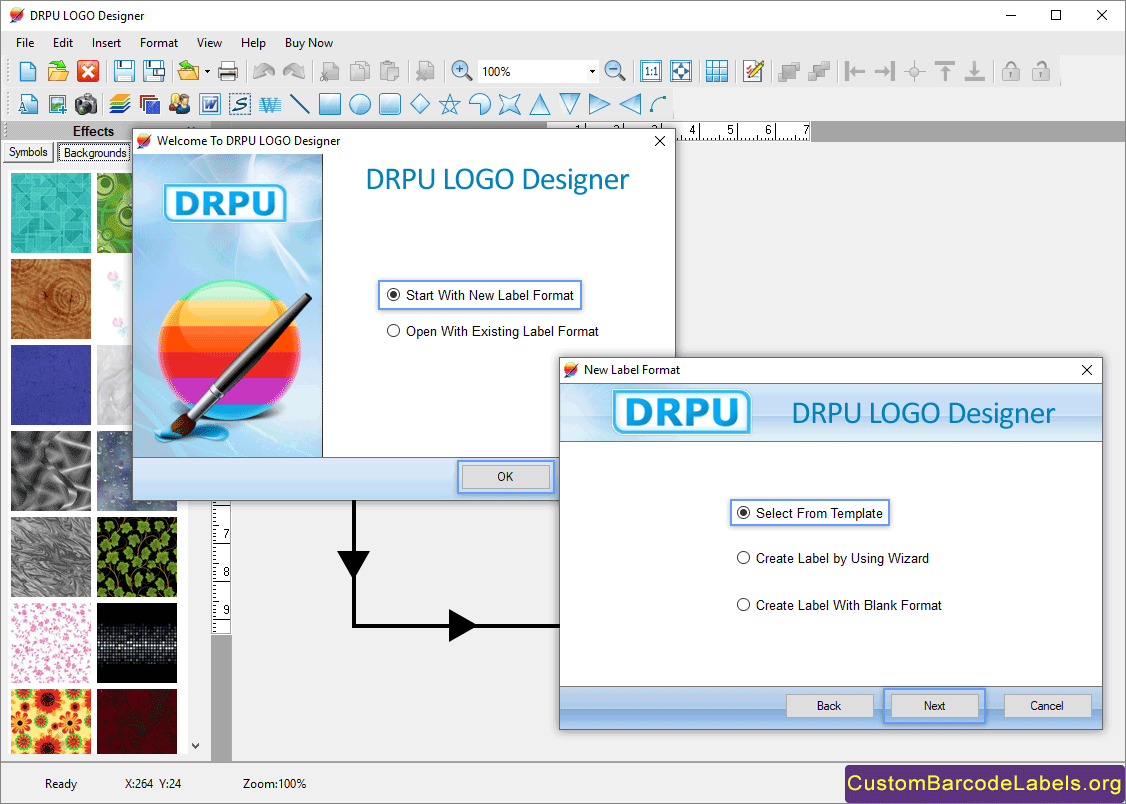The image size is (1126, 804).
Task: Choose Create Label With Blank Format
Action: coord(839,605)
